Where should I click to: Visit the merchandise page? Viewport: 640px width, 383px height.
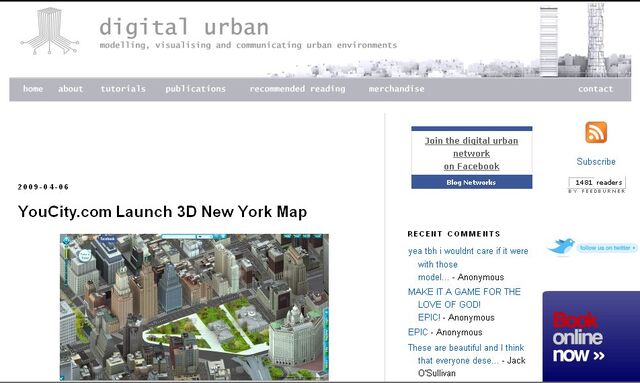[396, 89]
